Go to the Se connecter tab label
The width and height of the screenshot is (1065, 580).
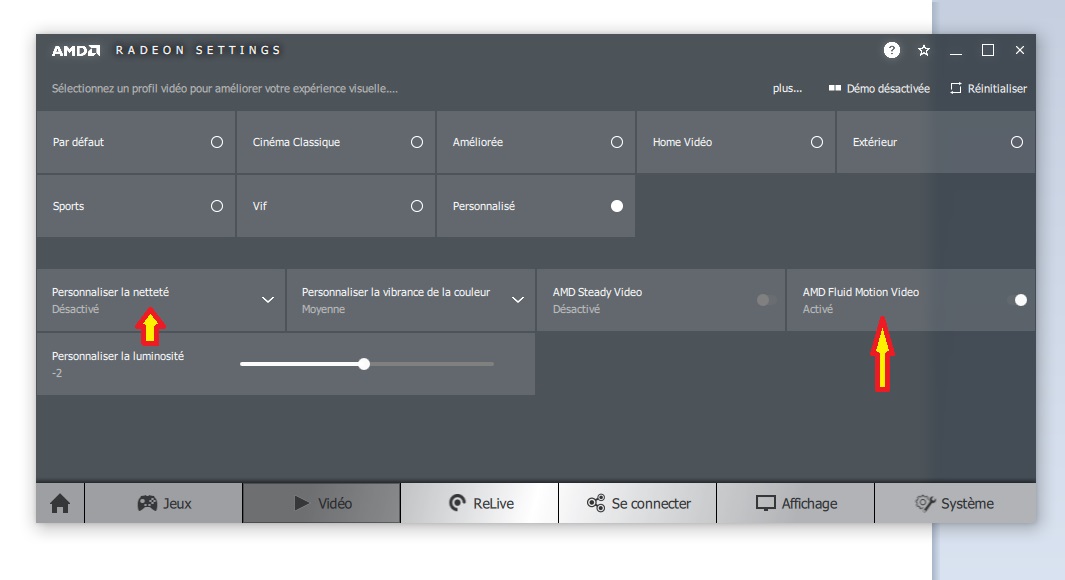[651, 503]
